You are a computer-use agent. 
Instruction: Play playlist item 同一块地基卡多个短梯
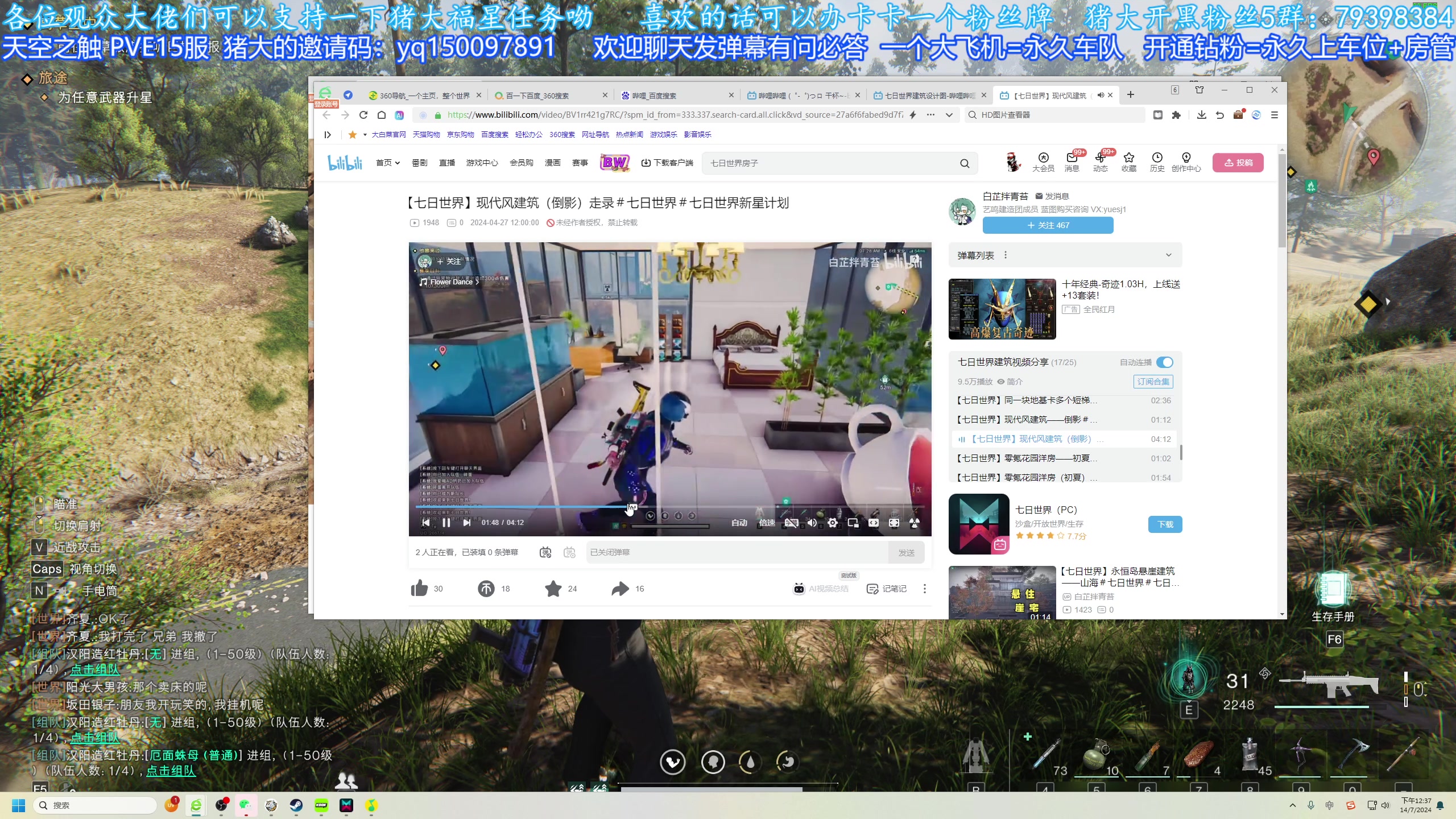[x=1064, y=400]
